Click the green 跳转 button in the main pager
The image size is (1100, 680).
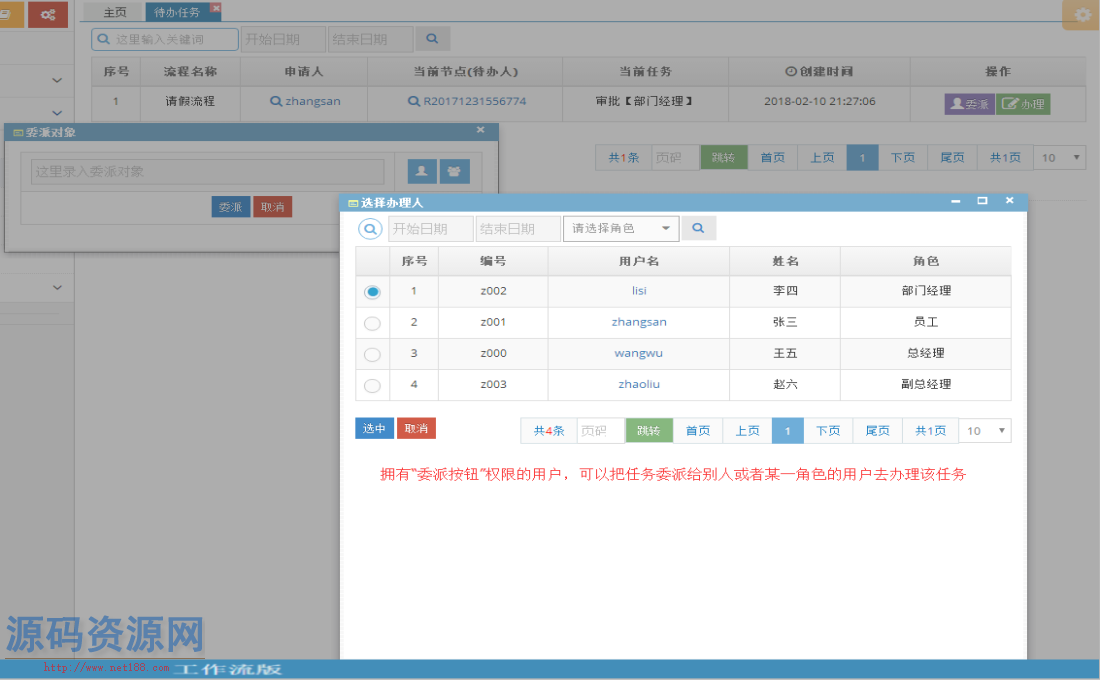[x=724, y=157]
